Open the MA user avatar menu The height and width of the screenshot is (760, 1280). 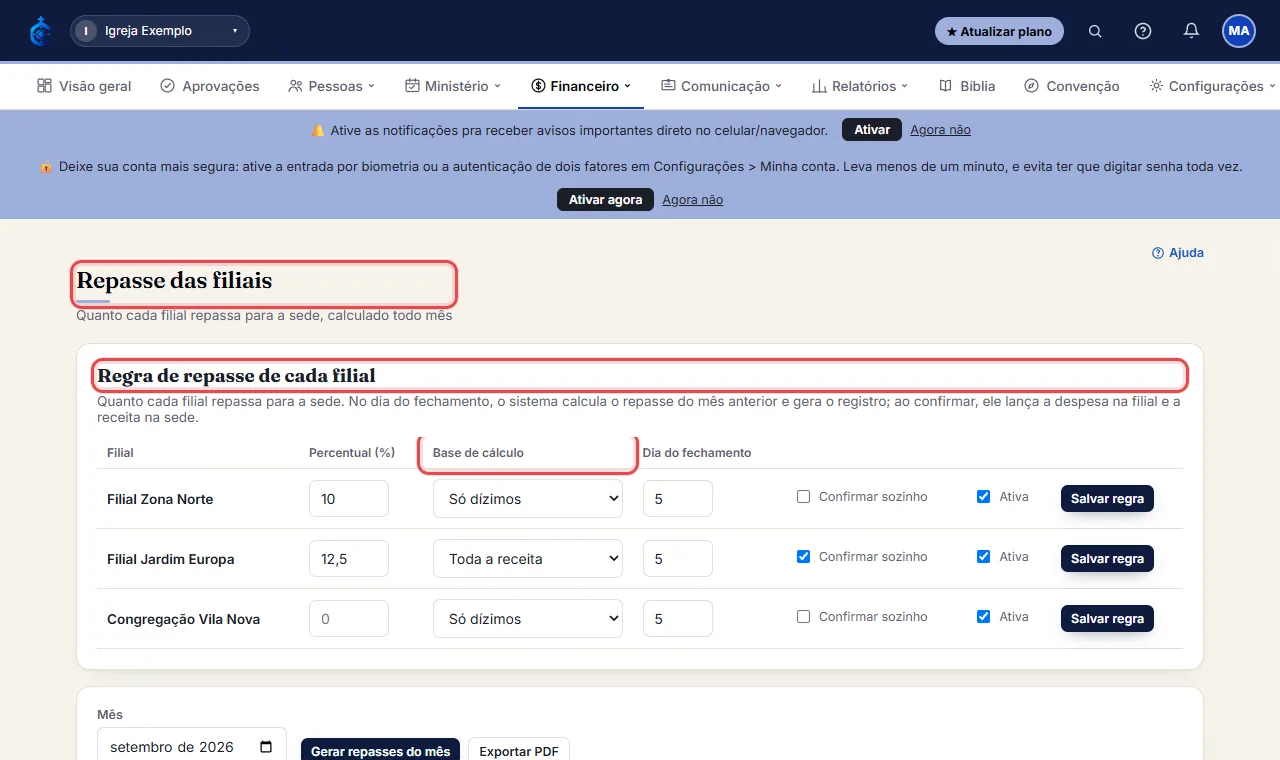point(1239,31)
